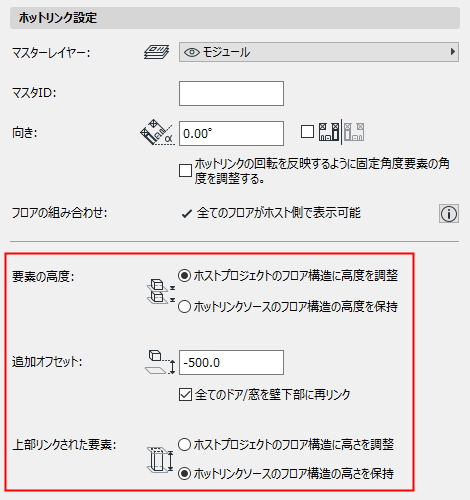Click the ホットリンク設定 panel header
The height and width of the screenshot is (500, 470).
(235, 18)
